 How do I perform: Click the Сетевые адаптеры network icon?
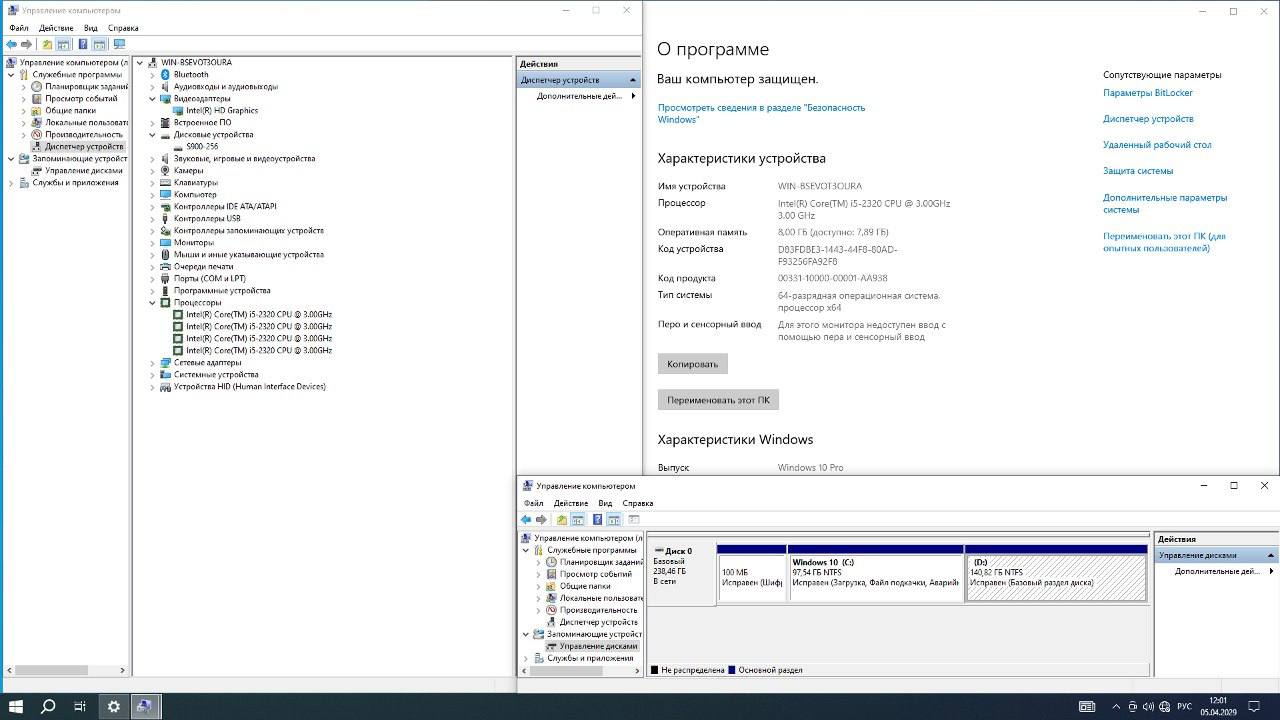pyautogui.click(x=166, y=363)
